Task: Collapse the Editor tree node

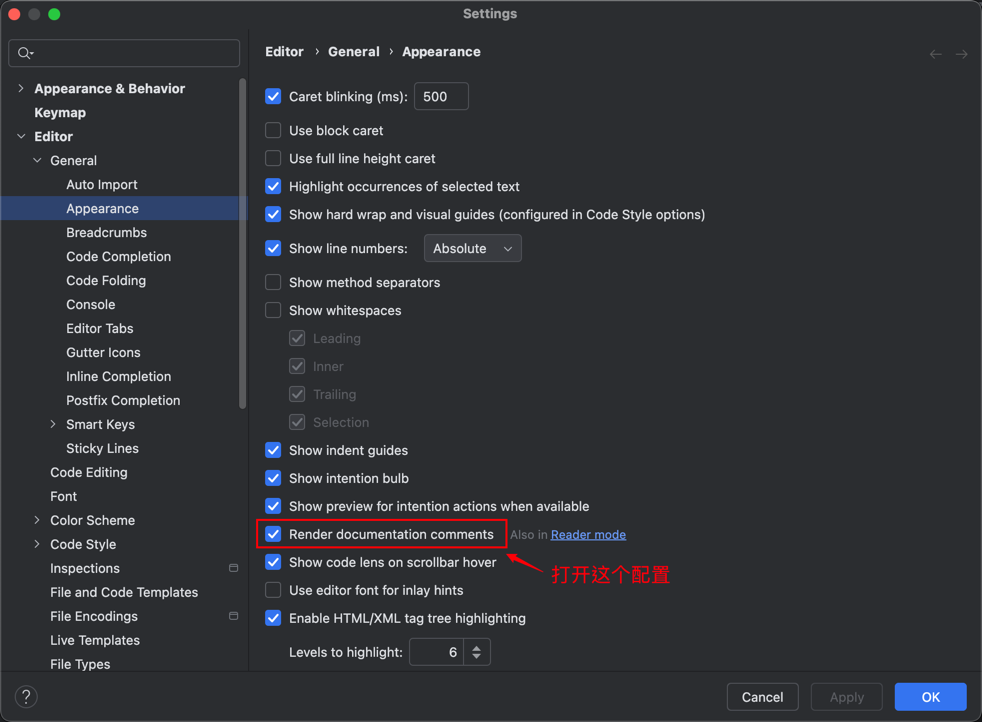Action: 21,137
